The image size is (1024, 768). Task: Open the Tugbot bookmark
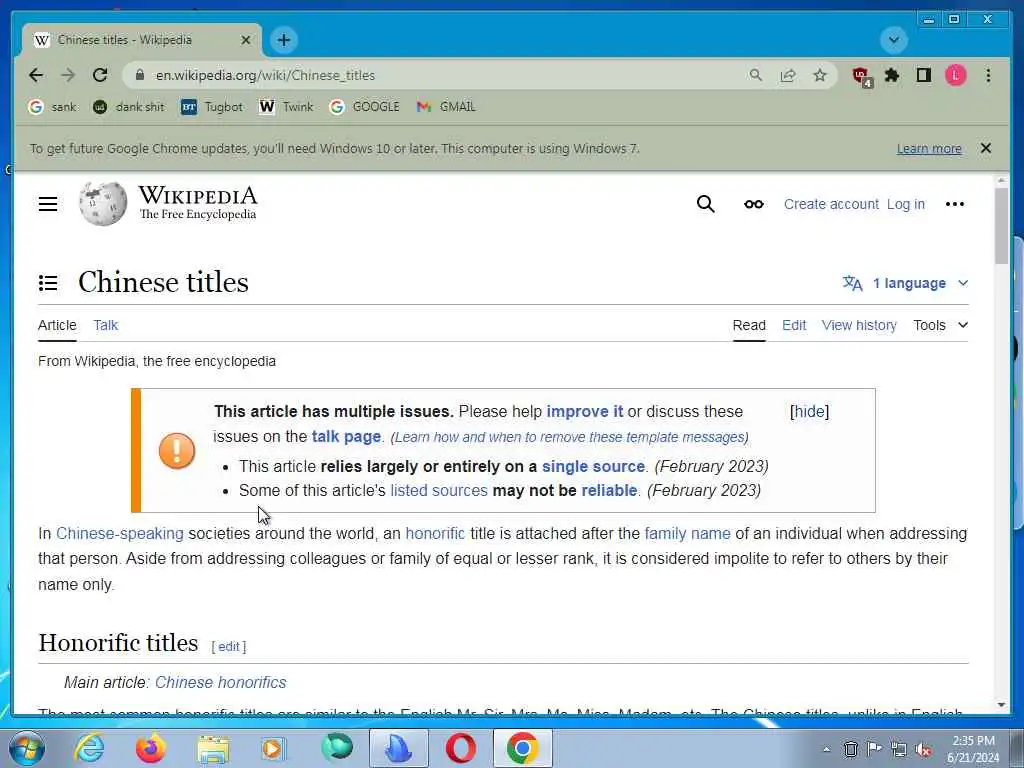tap(212, 106)
